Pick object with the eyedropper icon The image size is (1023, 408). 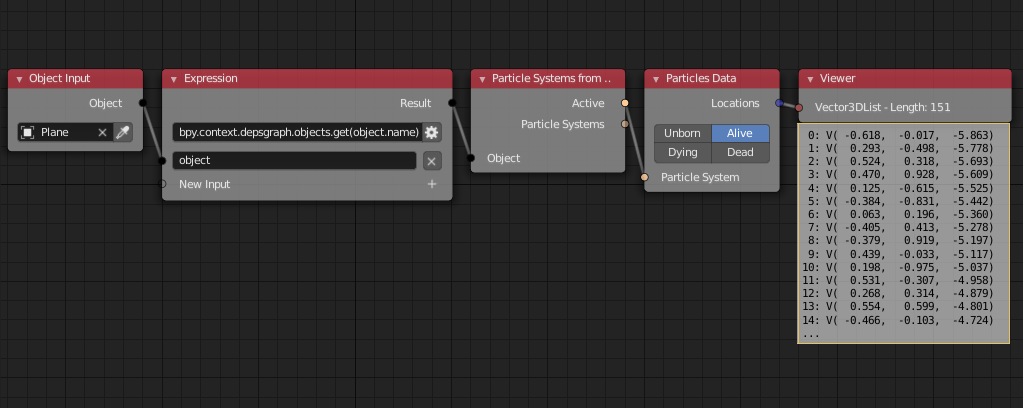pos(123,133)
